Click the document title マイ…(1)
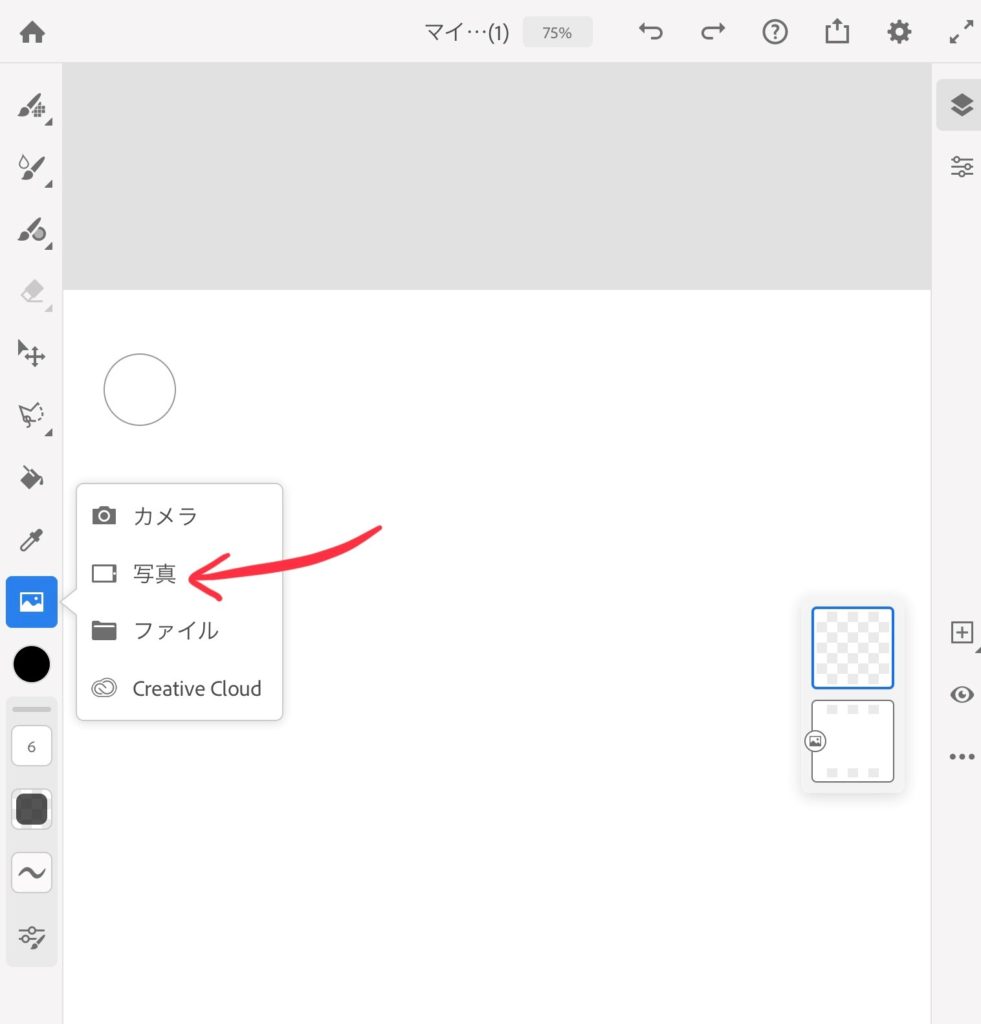Image resolution: width=981 pixels, height=1024 pixels. [x=466, y=32]
